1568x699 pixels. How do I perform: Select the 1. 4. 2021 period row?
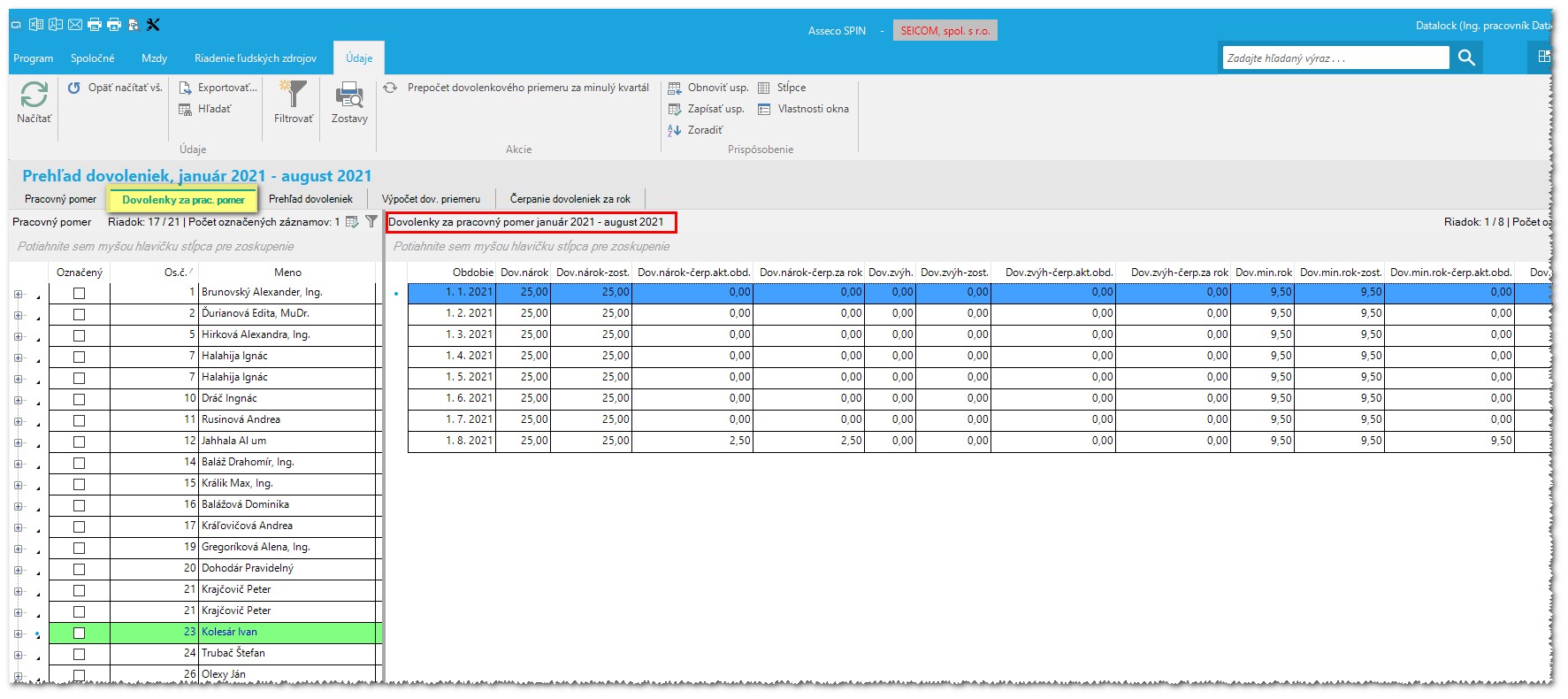tap(979, 356)
